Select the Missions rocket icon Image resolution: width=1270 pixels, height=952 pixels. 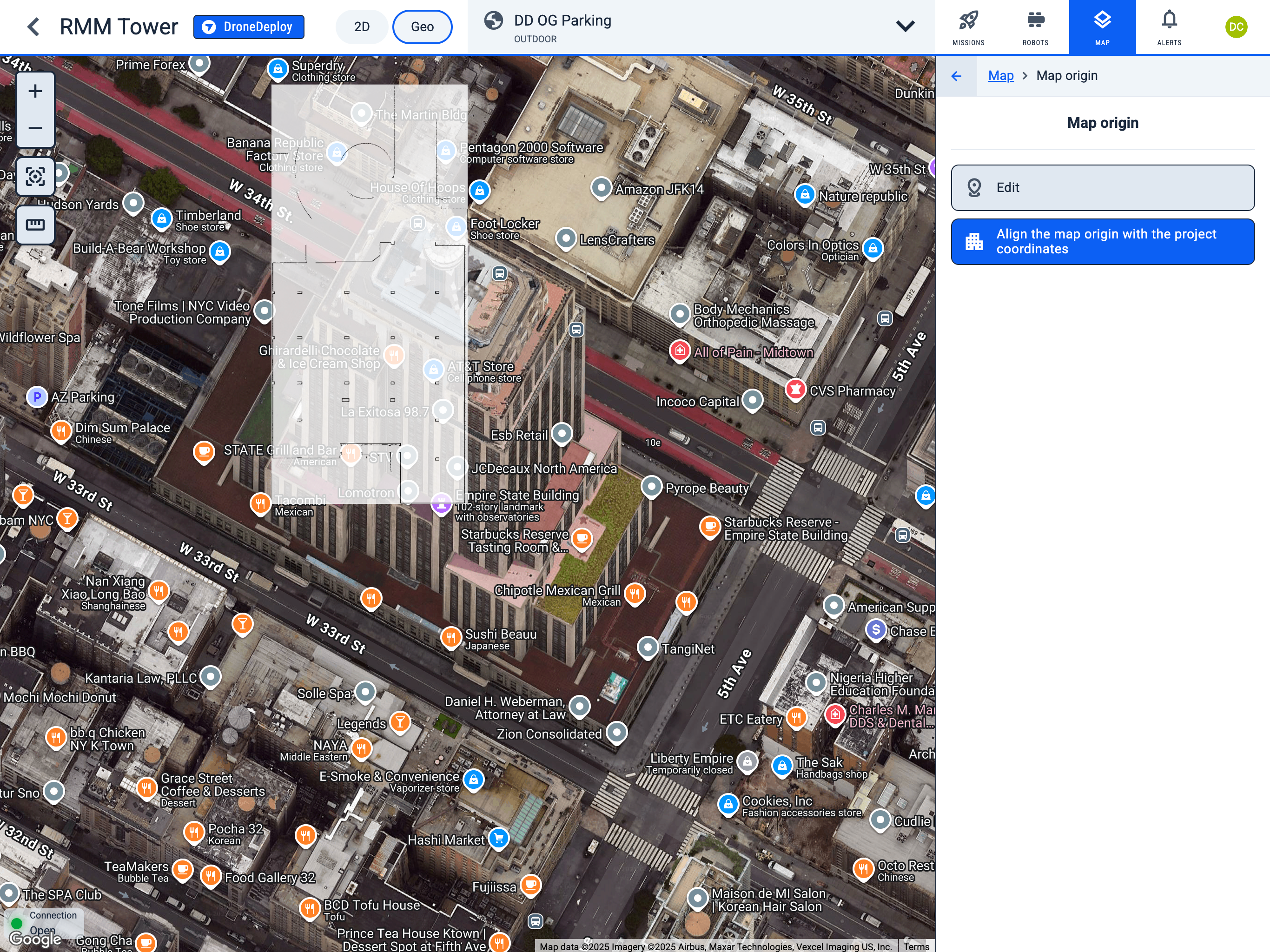click(x=969, y=26)
